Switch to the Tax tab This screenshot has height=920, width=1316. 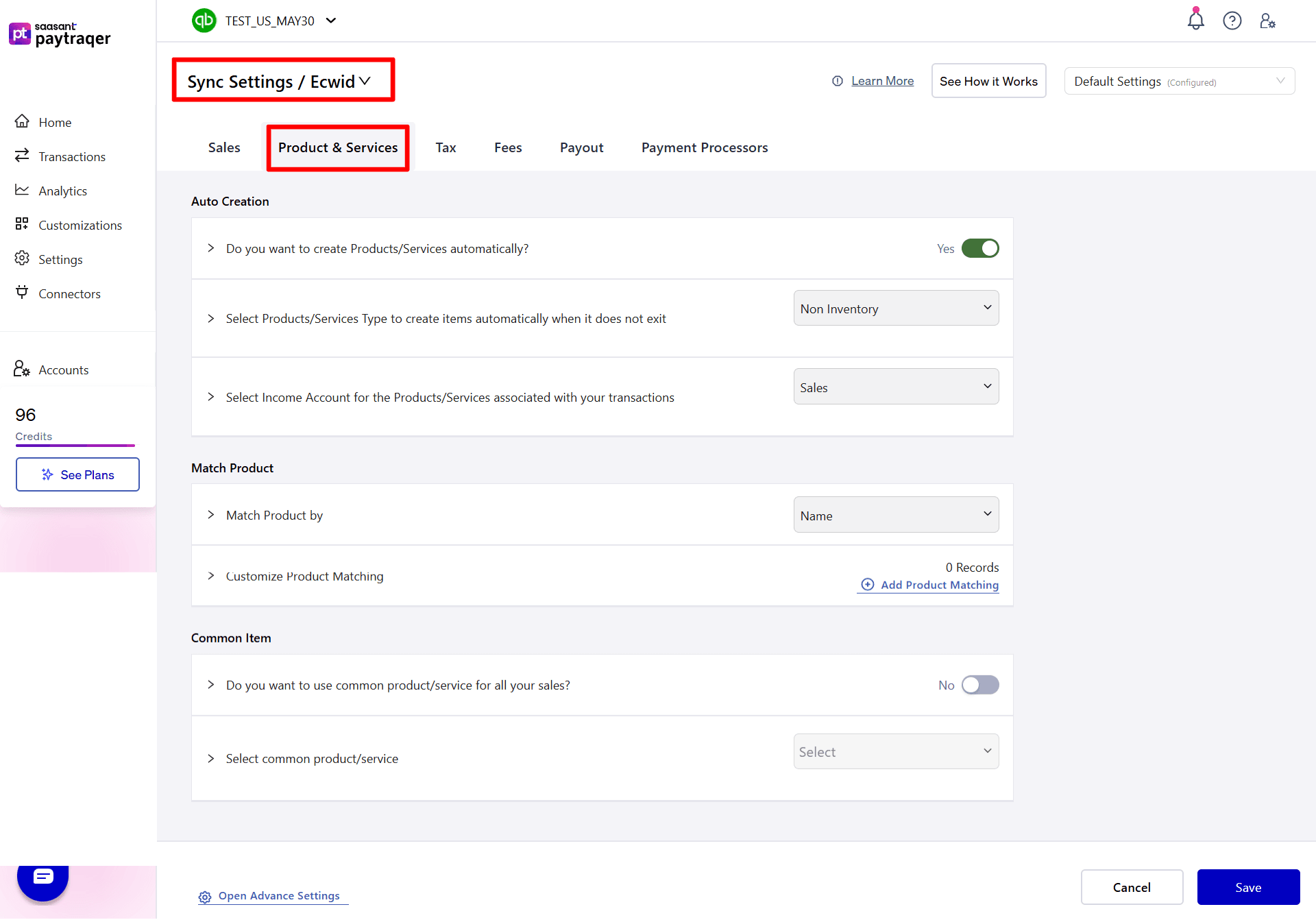pyautogui.click(x=446, y=147)
